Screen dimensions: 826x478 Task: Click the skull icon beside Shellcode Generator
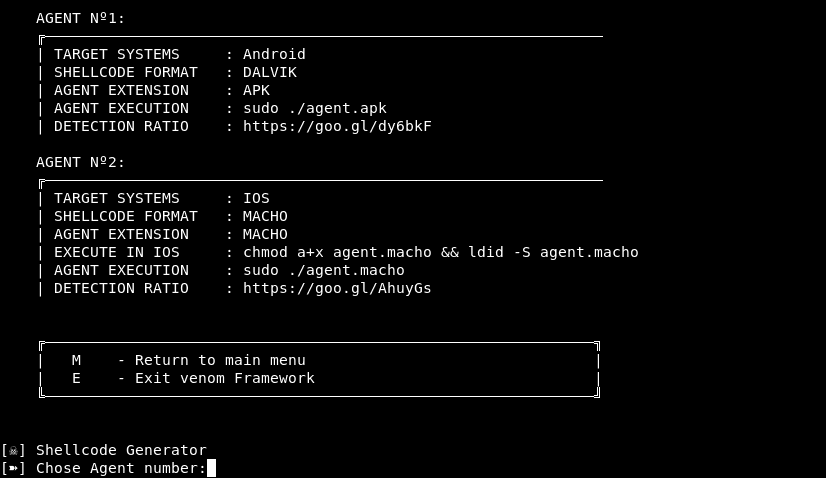coord(14,451)
